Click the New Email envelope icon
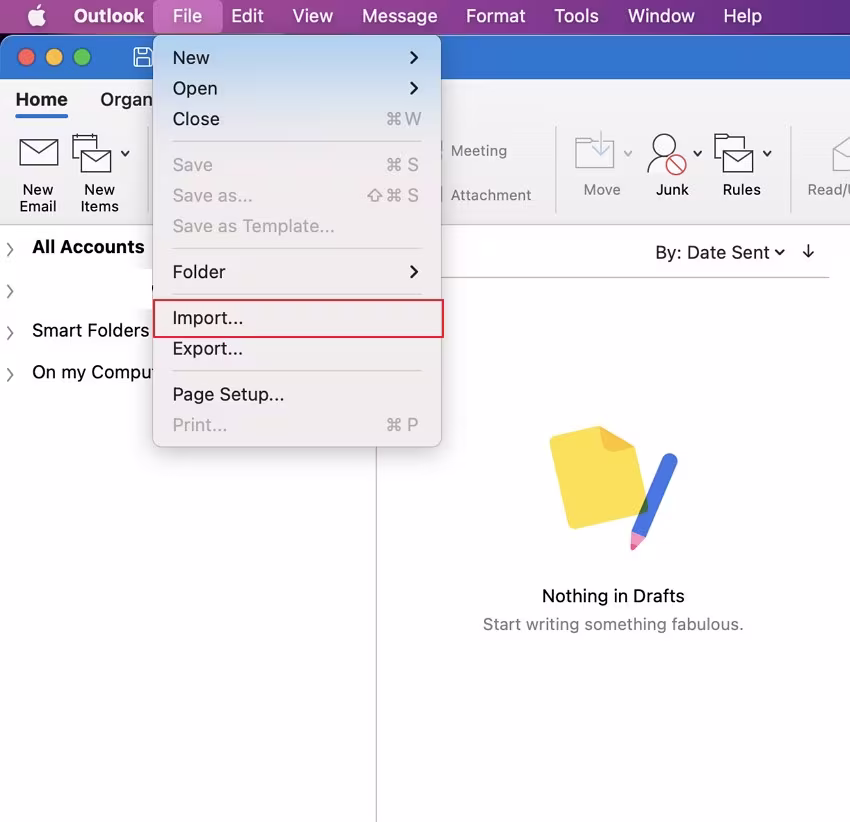The width and height of the screenshot is (850, 822). [38, 152]
